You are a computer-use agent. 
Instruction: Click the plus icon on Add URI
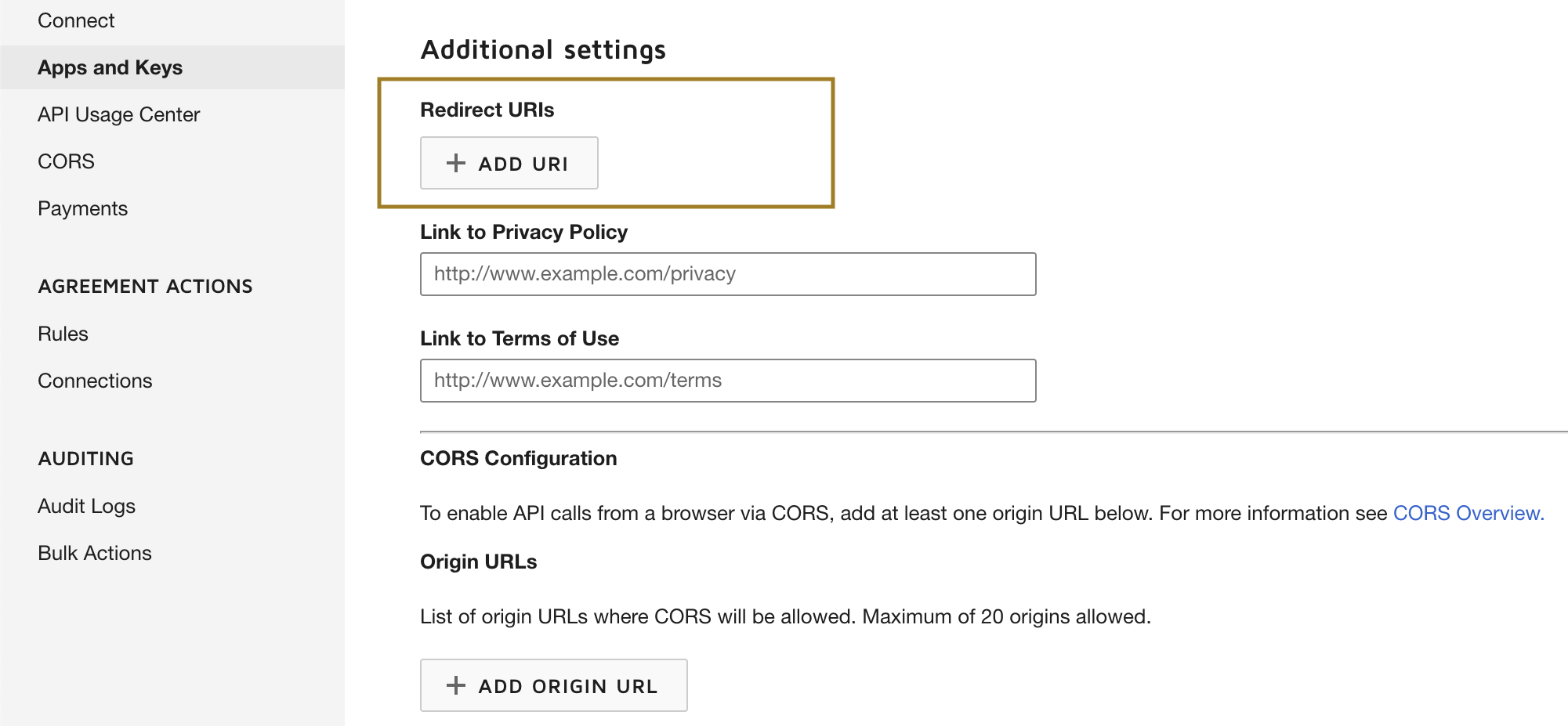tap(455, 163)
